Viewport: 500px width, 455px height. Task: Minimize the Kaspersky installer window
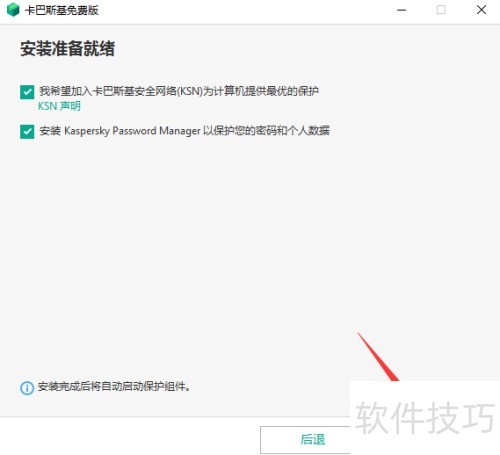tap(402, 10)
